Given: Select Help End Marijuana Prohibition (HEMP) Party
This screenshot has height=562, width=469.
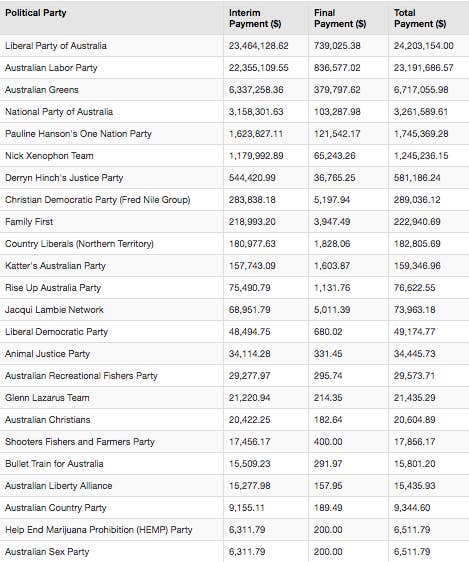Looking at the screenshot, I should [x=99, y=530].
